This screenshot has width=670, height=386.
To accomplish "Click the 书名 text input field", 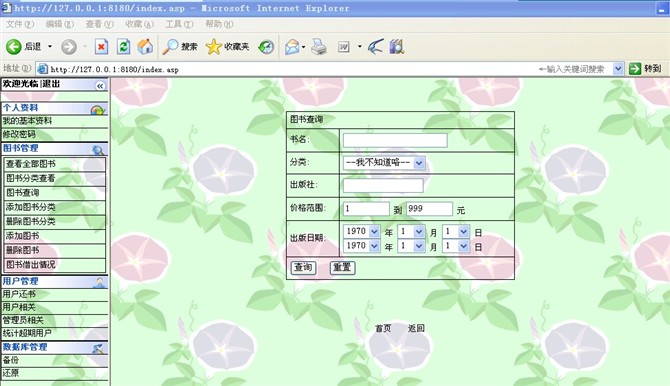I will 395,140.
